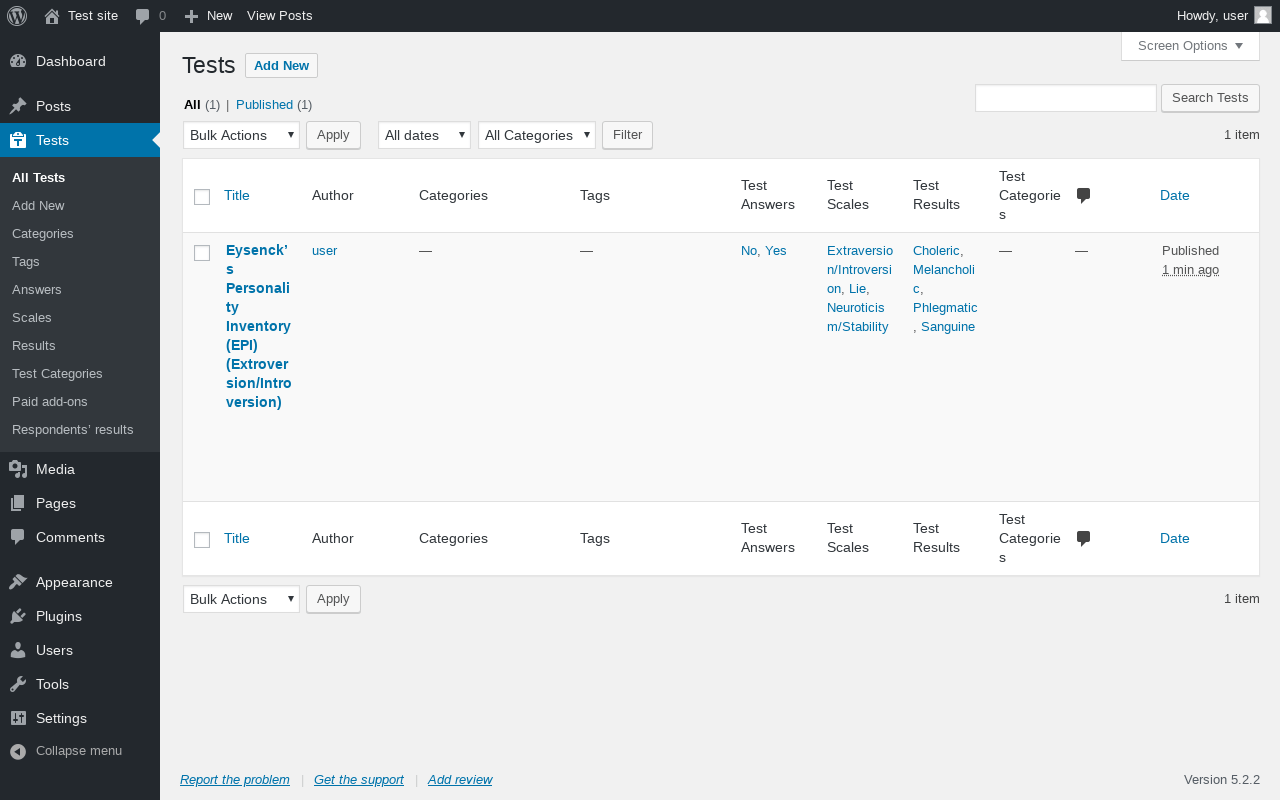This screenshot has width=1280, height=800.
Task: Open Paid add-ons submenu item
Action: click(x=50, y=401)
